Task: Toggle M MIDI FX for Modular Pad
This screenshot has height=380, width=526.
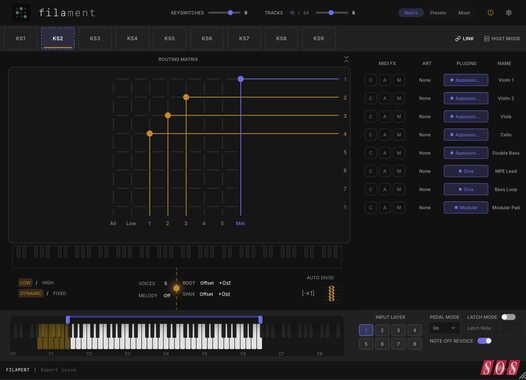Action: [x=399, y=208]
